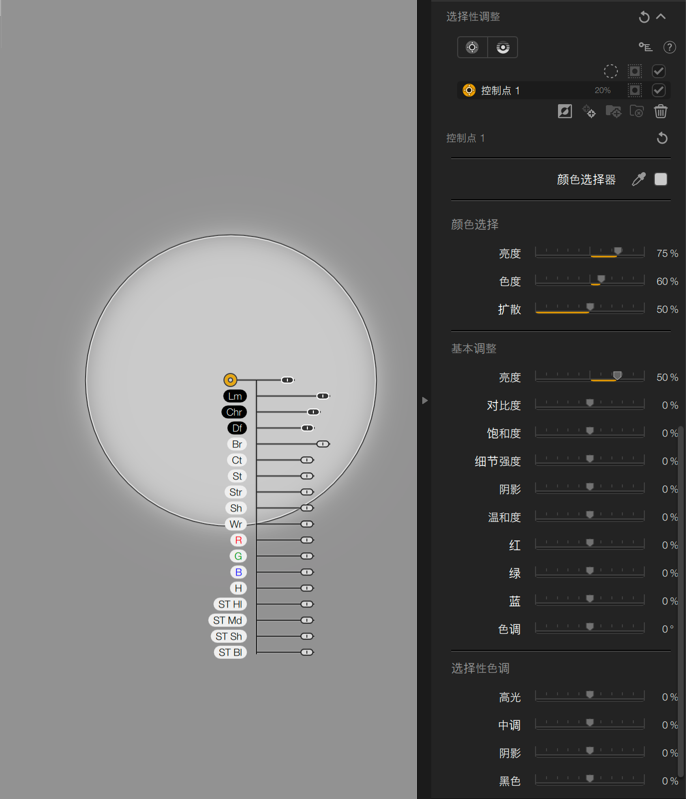This screenshot has height=799, width=686.
Task: Open the hierarchy list icon beside help
Action: coord(646,47)
